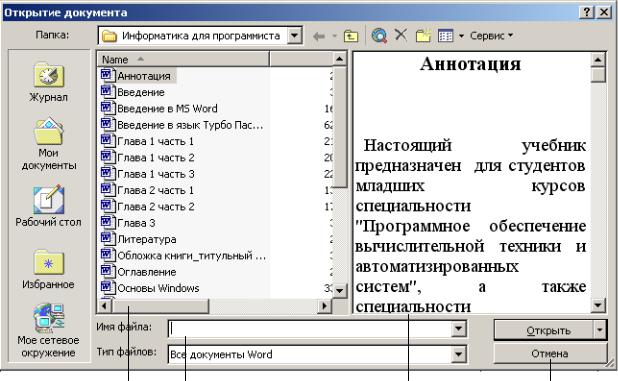Click the preview pane scroll down arrow
The image size is (618, 381).
tap(598, 305)
